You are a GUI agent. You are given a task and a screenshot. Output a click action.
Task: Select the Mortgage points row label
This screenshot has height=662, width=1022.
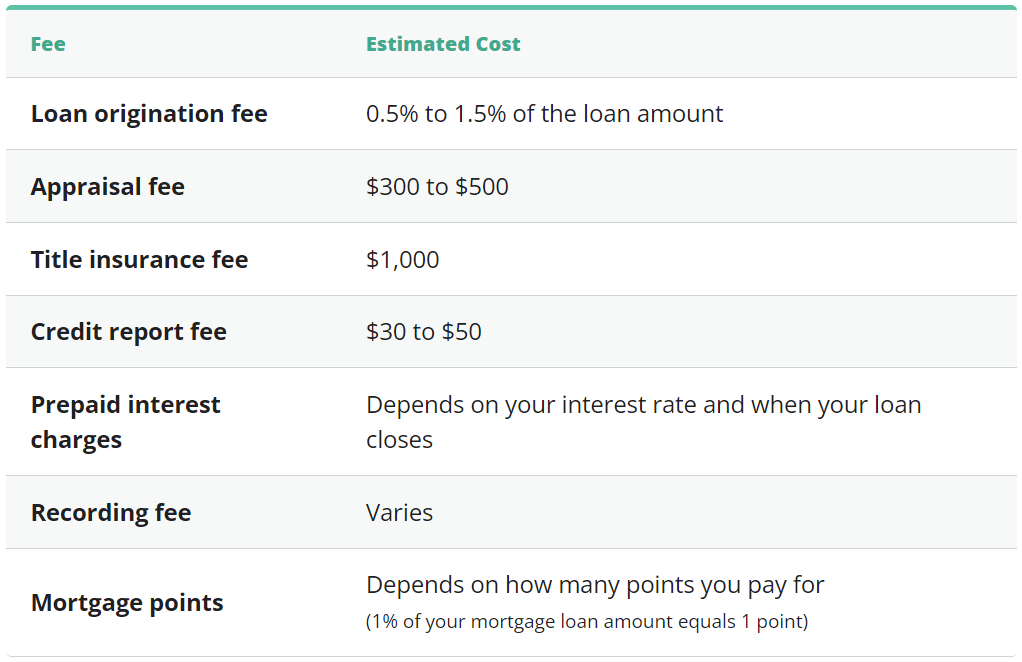(127, 603)
